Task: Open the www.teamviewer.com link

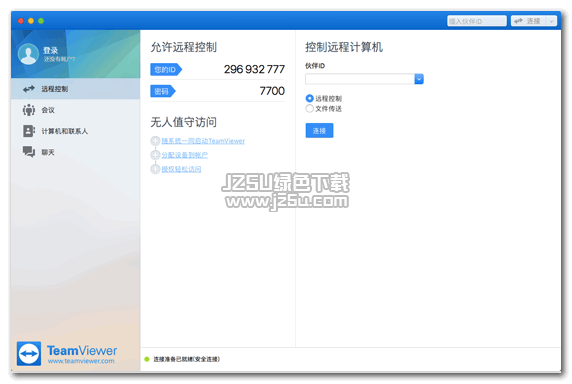Action: [81, 361]
